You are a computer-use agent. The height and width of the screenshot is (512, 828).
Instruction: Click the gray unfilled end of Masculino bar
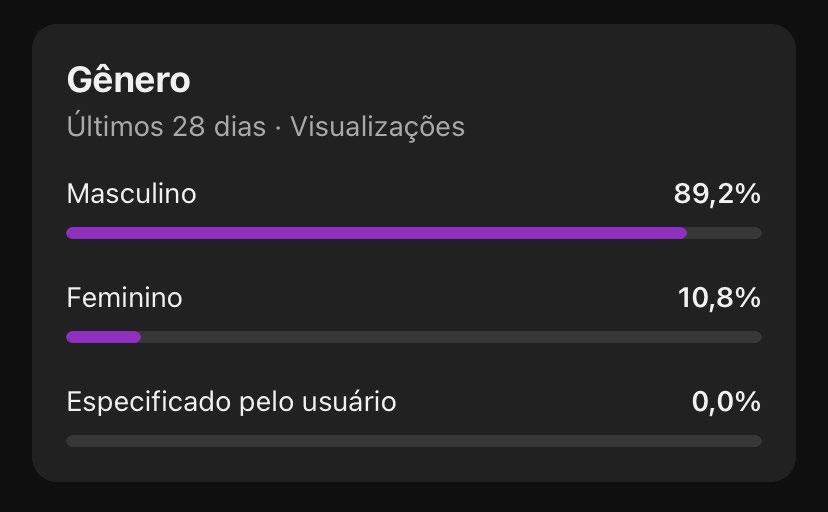(724, 233)
